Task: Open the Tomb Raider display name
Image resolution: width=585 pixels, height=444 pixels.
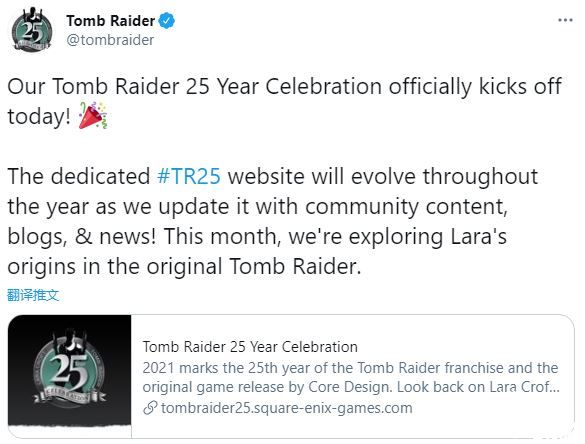Action: click(110, 21)
